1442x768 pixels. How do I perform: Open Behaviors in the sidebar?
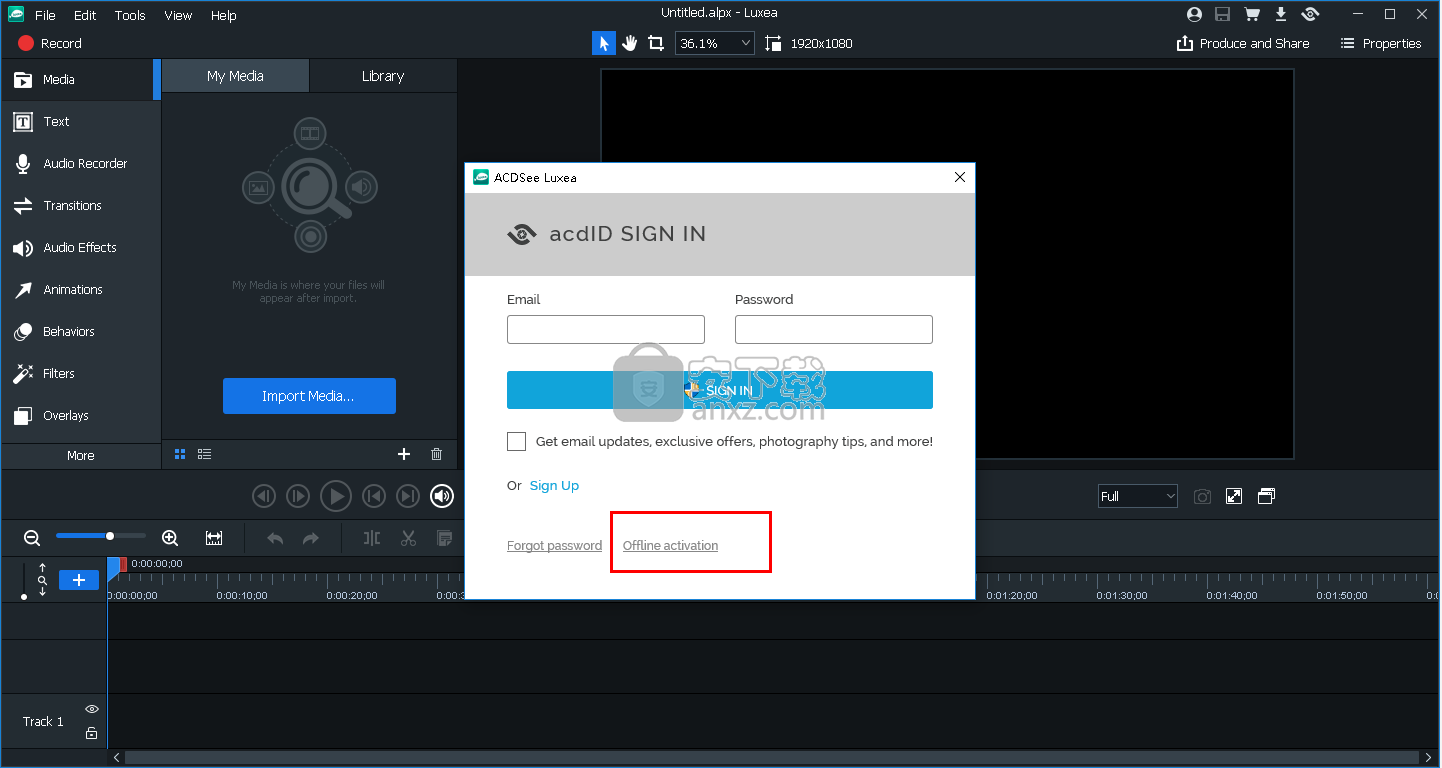tap(80, 331)
